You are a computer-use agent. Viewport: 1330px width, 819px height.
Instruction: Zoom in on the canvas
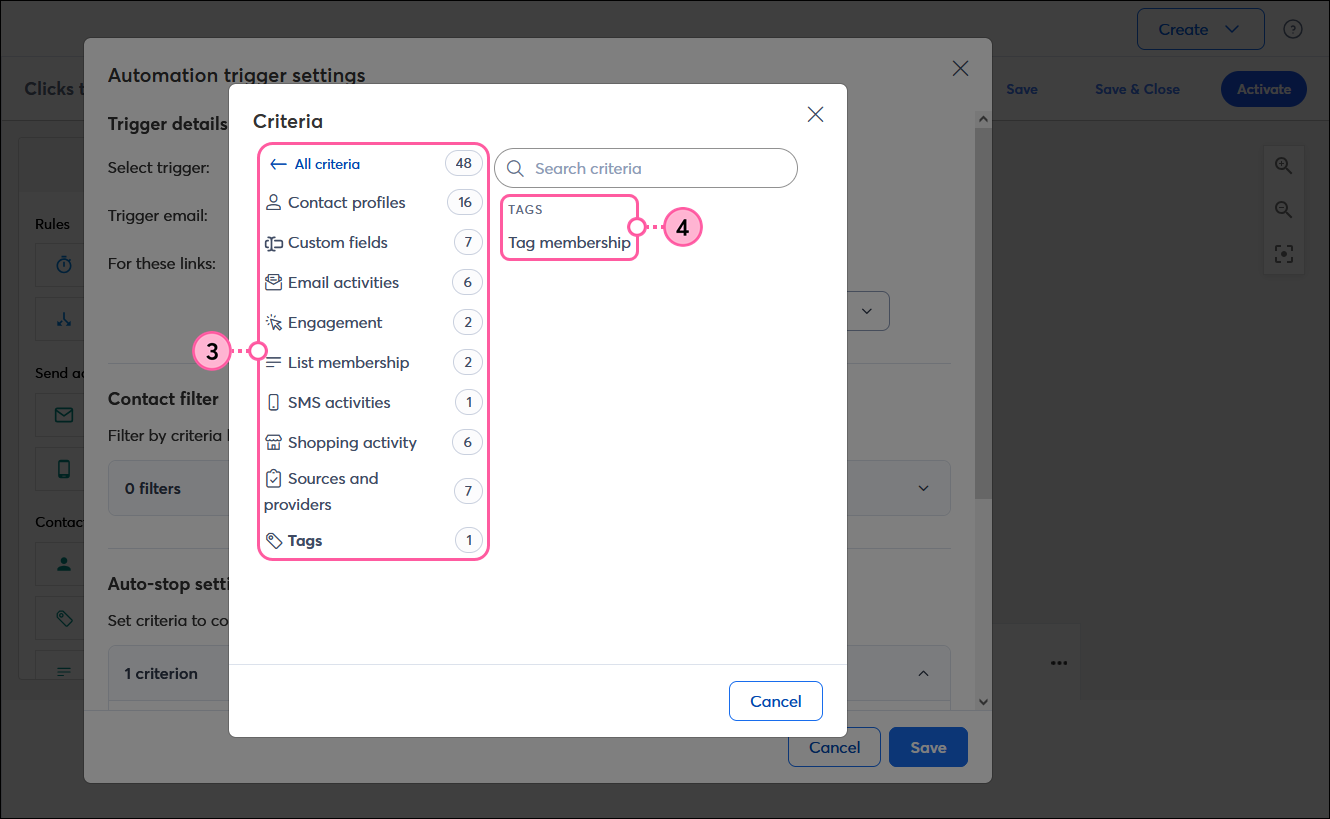coord(1283,166)
